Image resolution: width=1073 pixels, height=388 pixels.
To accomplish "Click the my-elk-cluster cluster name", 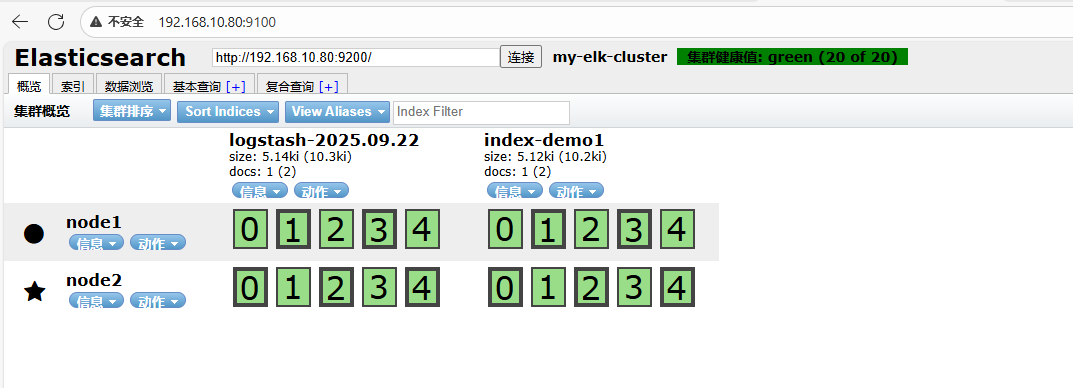I will (610, 57).
